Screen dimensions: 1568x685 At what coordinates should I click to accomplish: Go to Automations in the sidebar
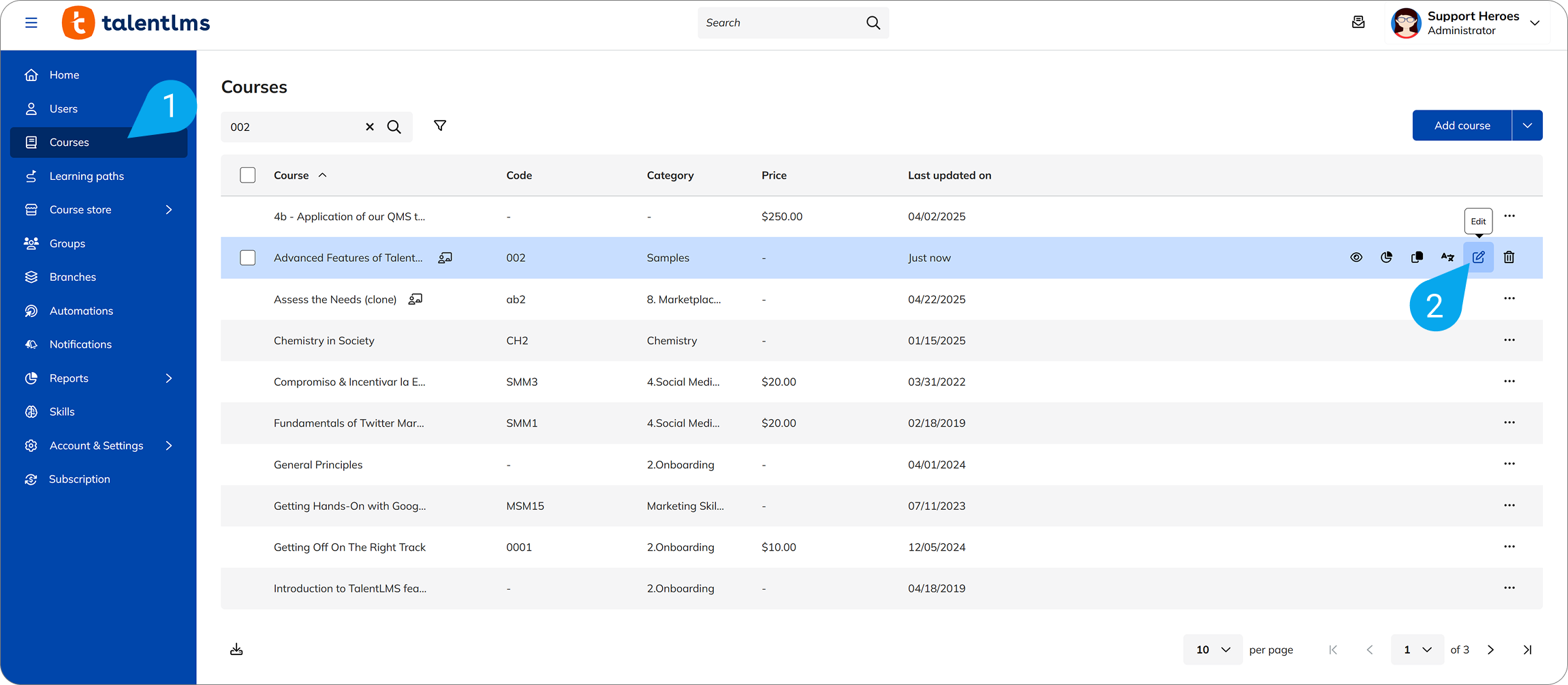coord(81,311)
